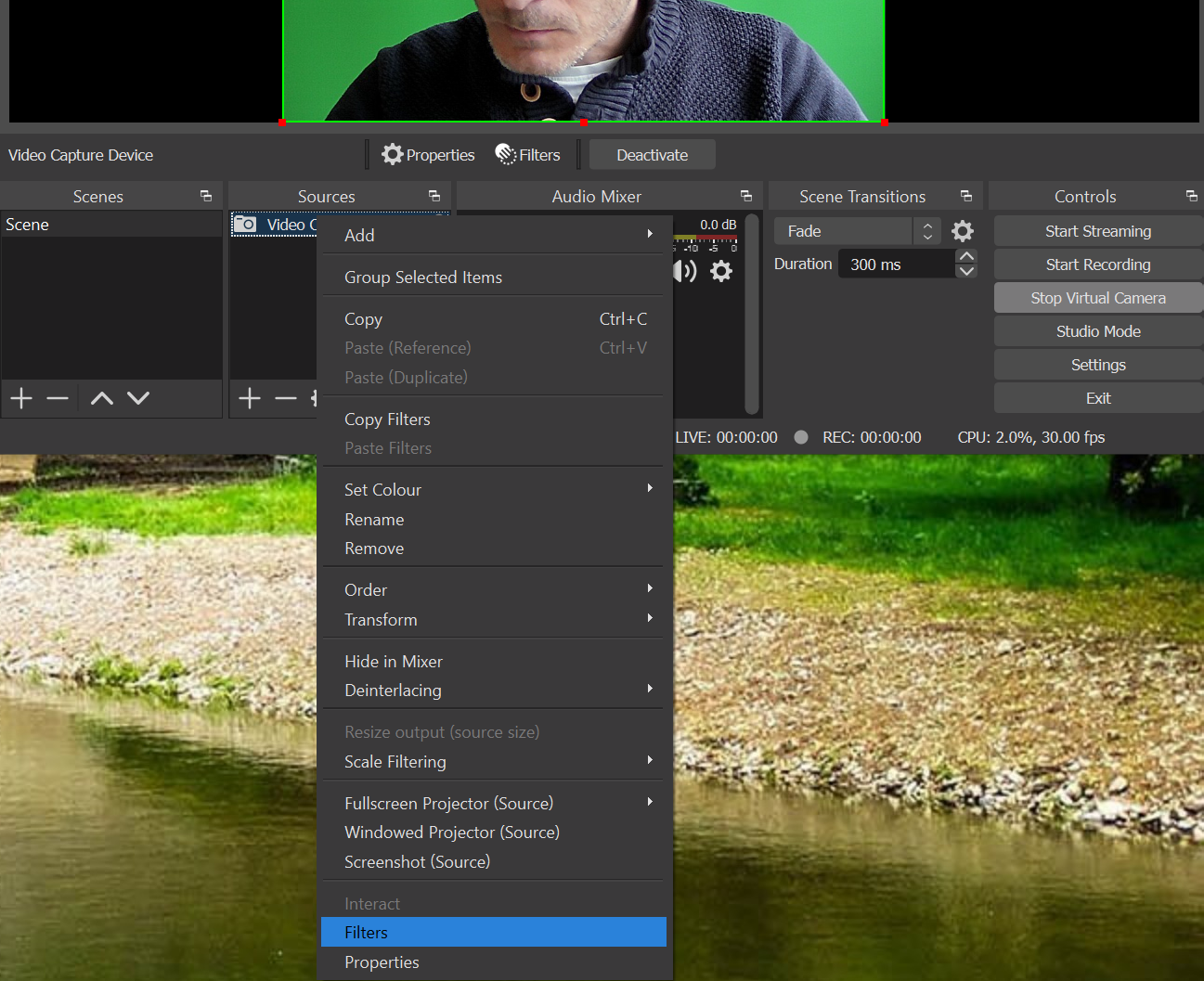The image size is (1204, 981).
Task: Open transition properties gear icon
Action: 963,231
